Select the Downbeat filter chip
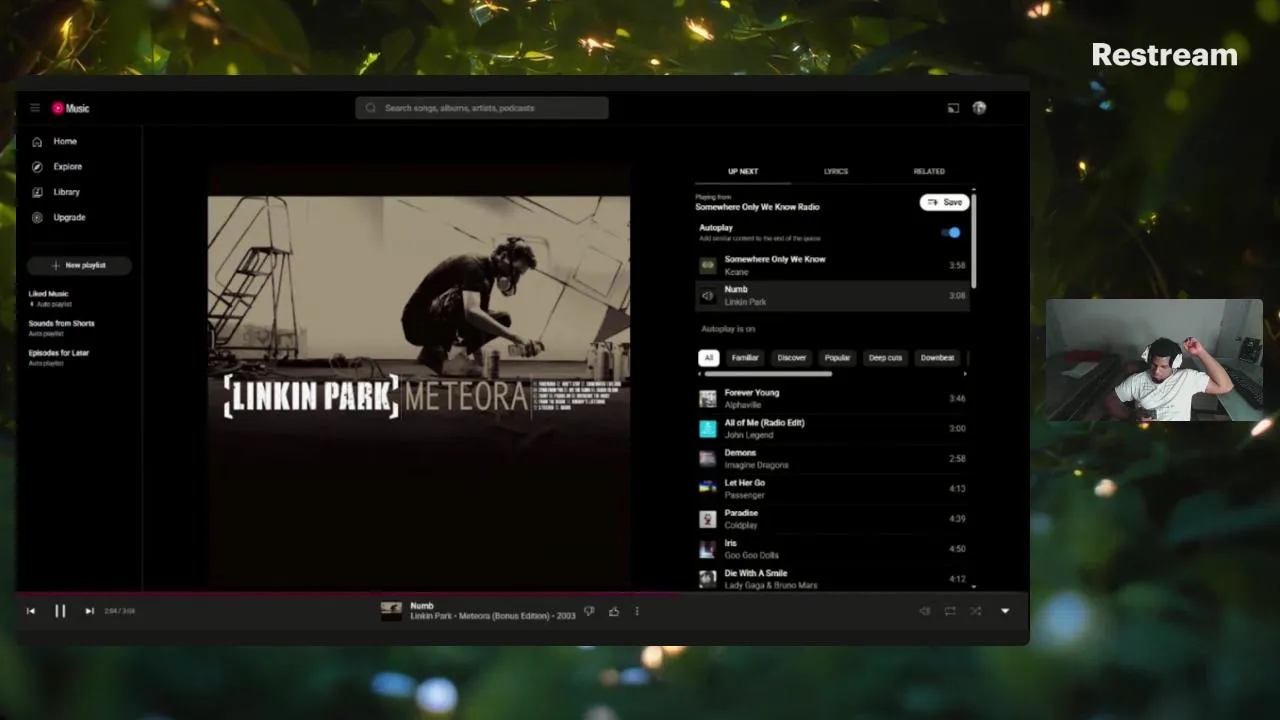 [x=938, y=357]
